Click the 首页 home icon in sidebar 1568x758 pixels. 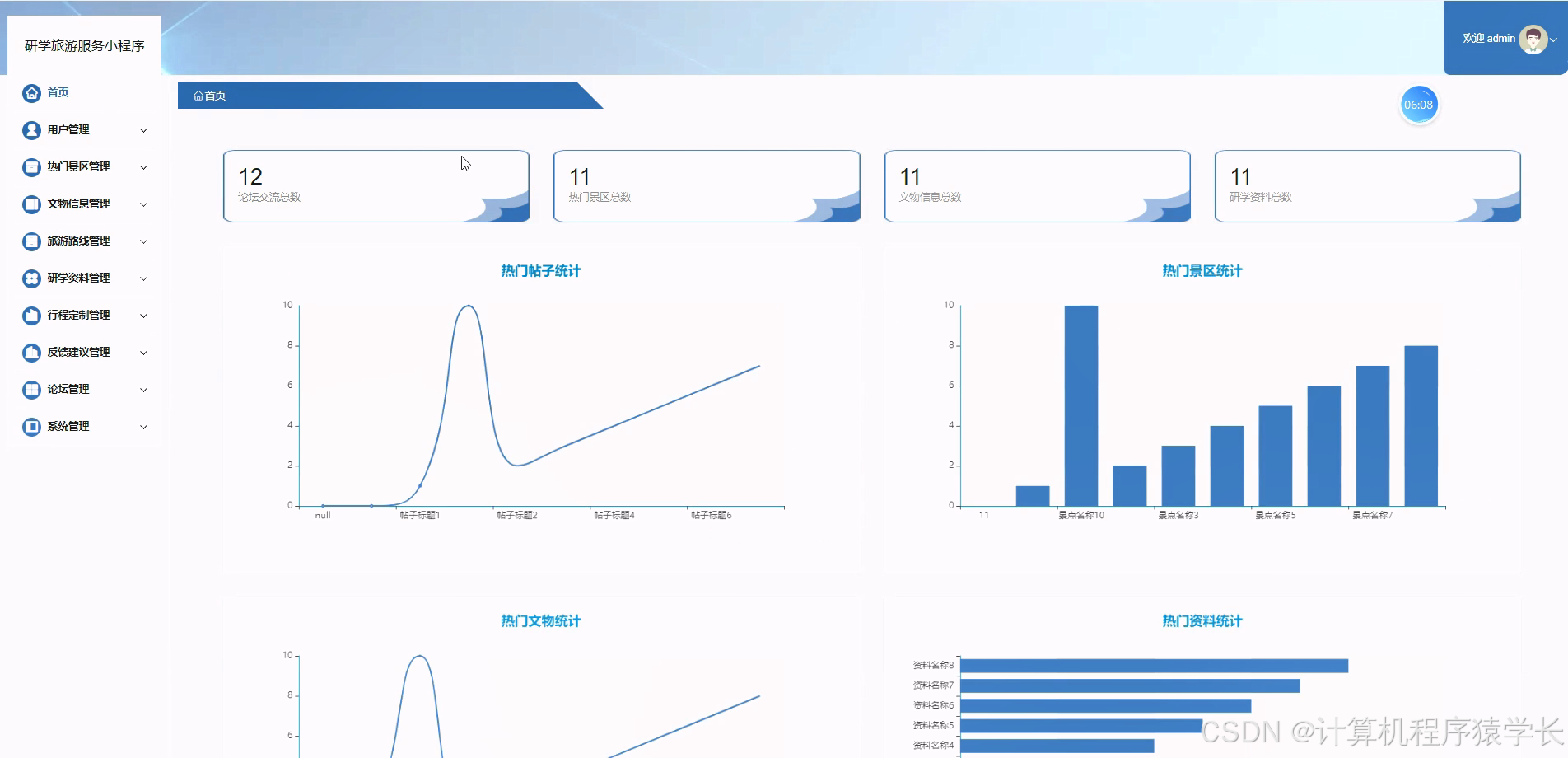(x=31, y=93)
